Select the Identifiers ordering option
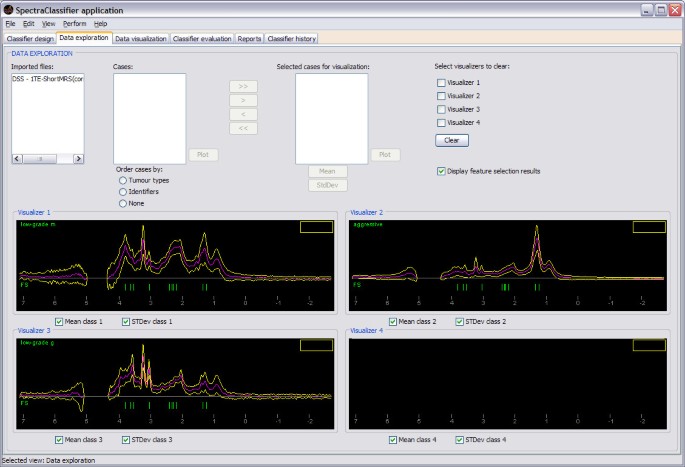Screen dimensions: 685x467 tap(123, 191)
